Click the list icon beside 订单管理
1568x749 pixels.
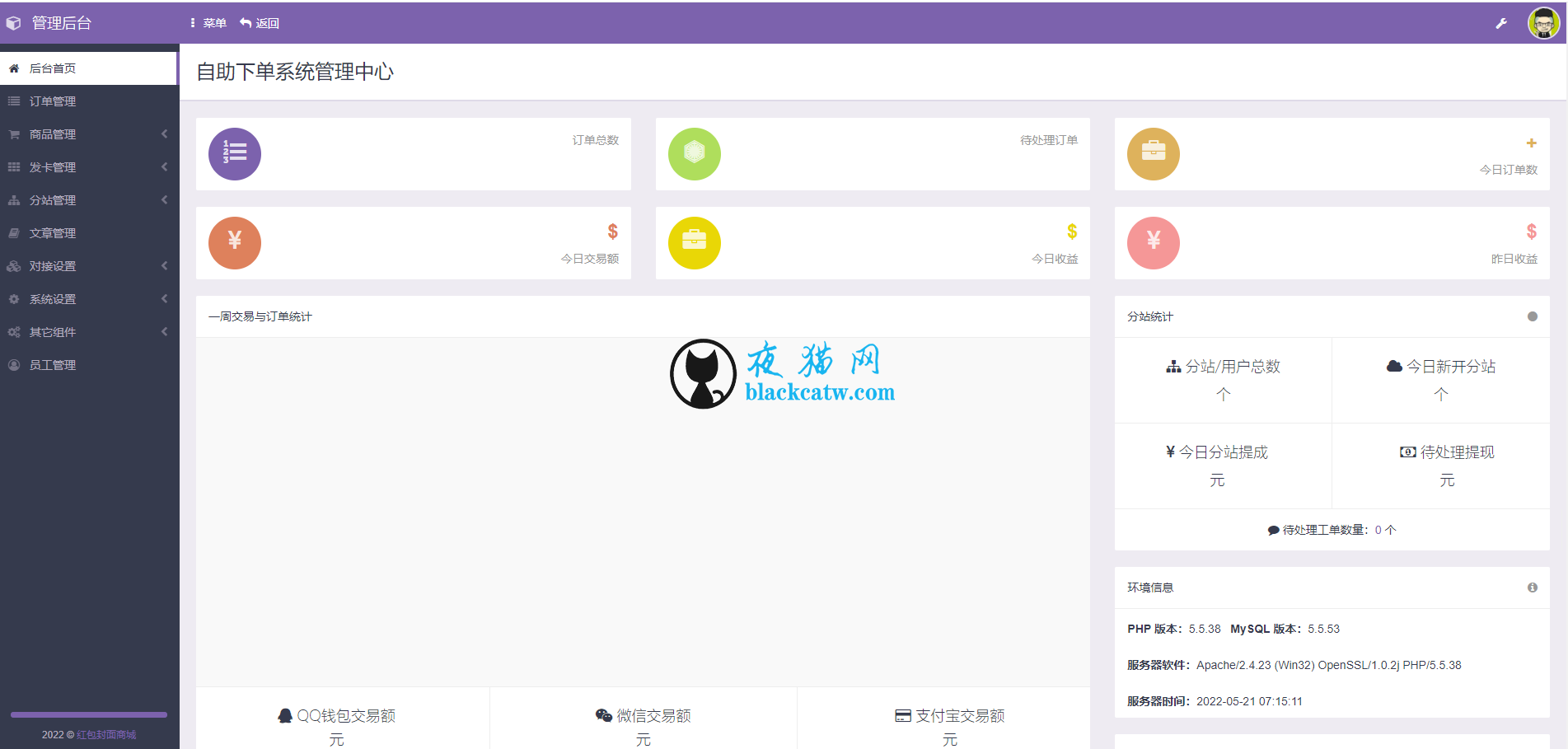coord(14,101)
